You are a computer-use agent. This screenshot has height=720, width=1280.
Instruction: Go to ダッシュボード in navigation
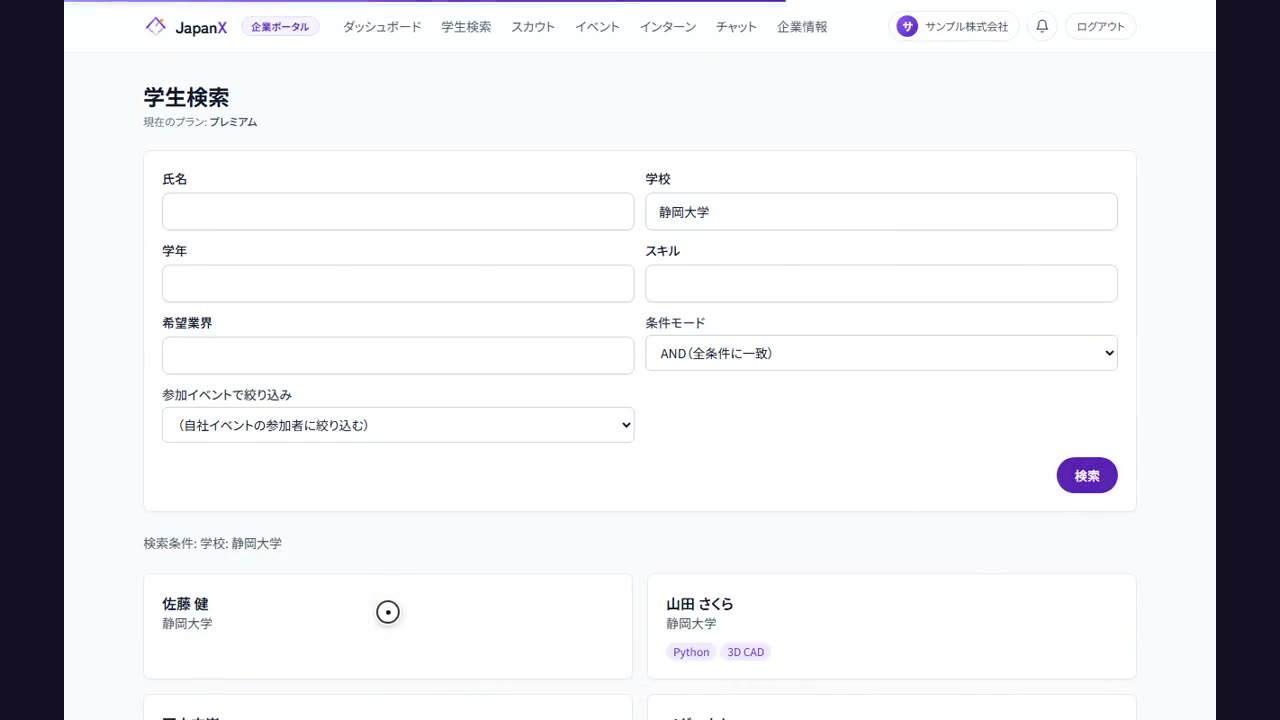(x=382, y=27)
